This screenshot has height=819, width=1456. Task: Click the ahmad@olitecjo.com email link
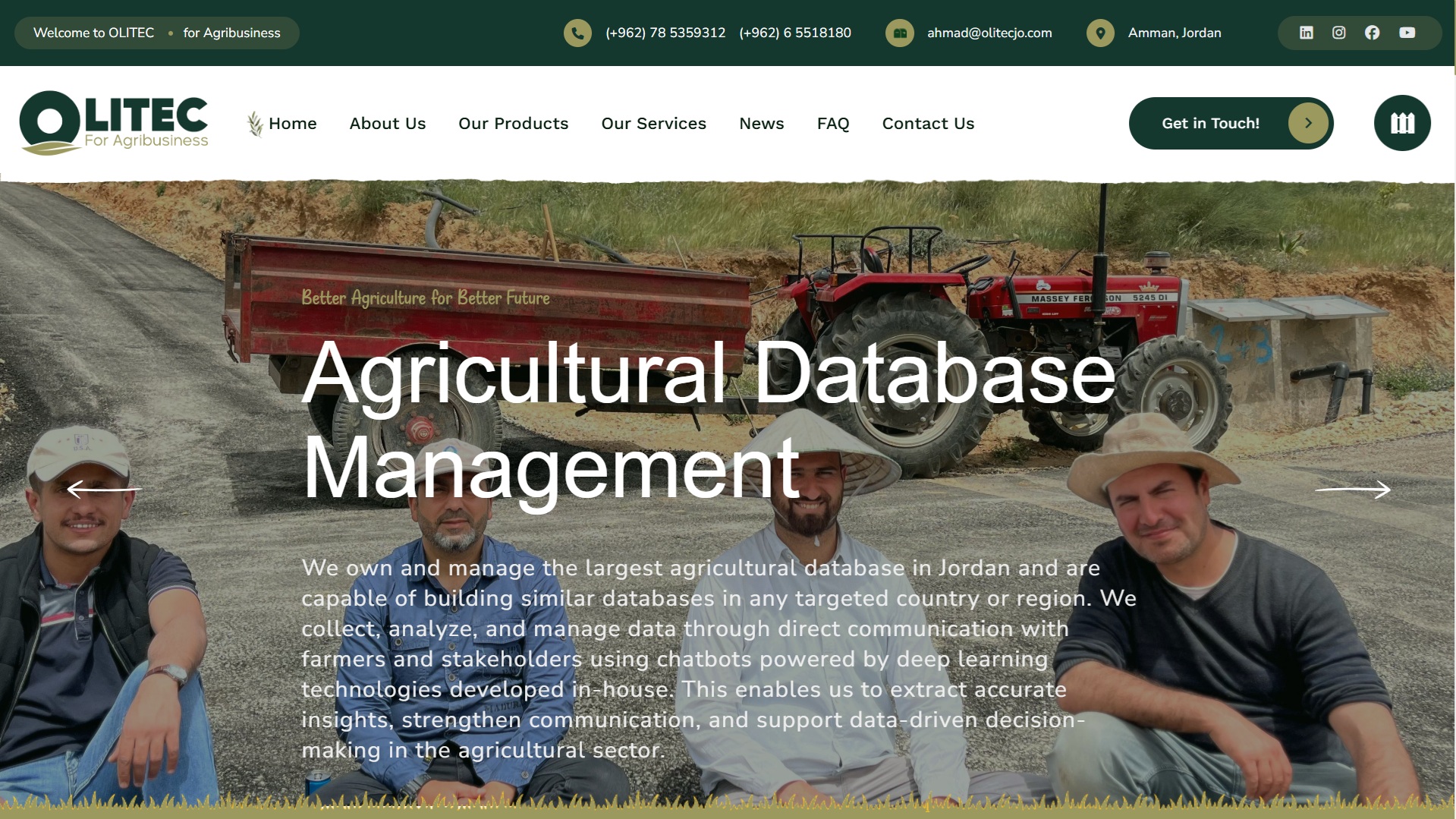tap(989, 33)
